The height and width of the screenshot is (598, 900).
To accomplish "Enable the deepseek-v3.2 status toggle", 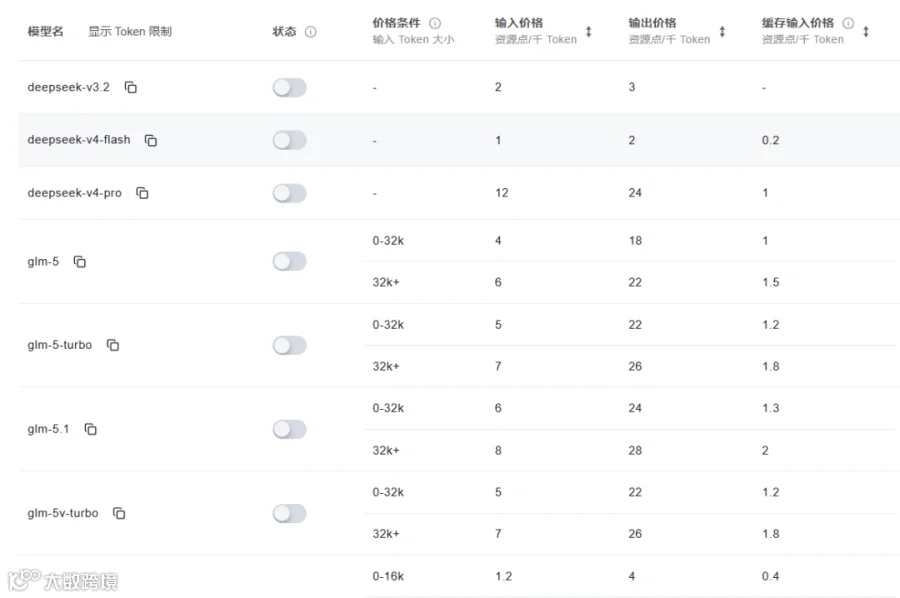I will (x=289, y=87).
